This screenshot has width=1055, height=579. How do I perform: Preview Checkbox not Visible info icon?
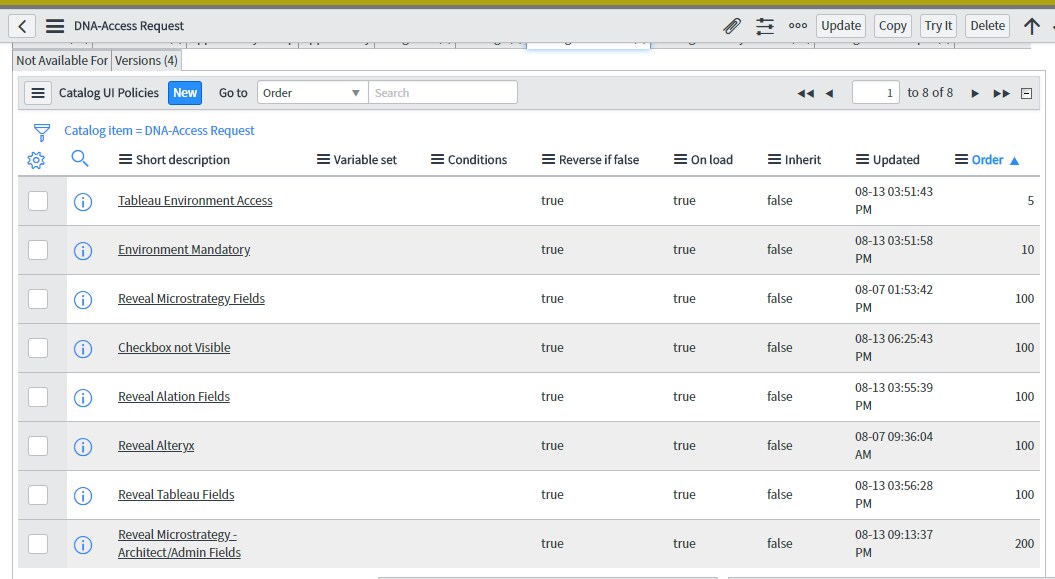click(83, 349)
